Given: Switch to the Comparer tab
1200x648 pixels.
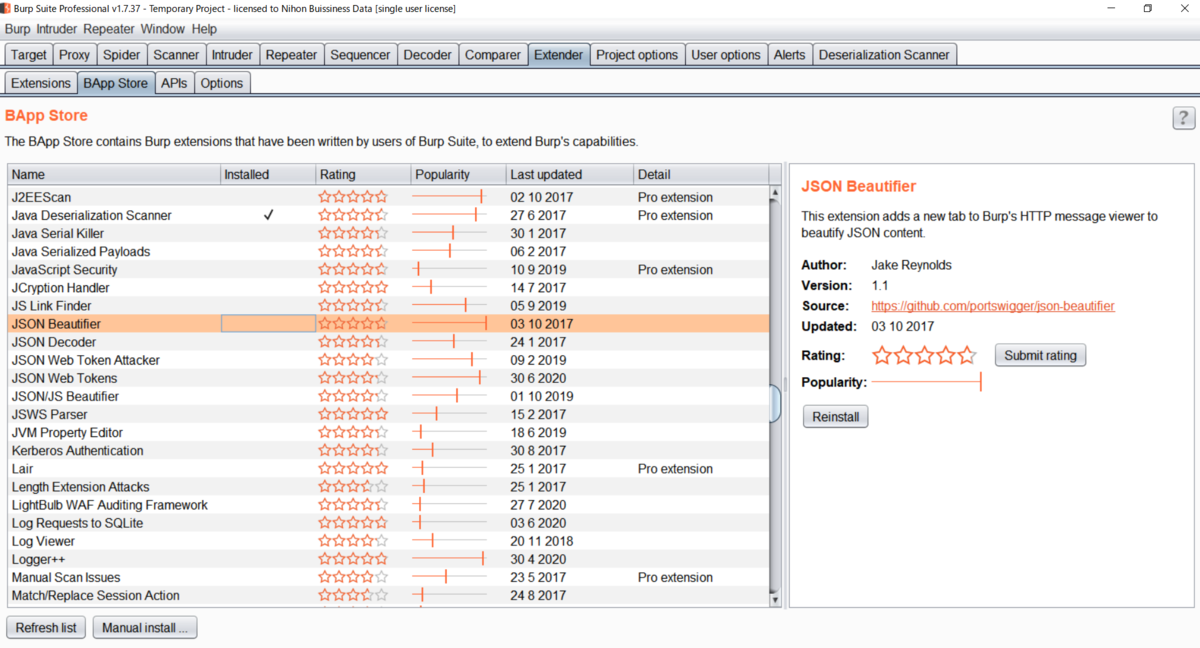Looking at the screenshot, I should [493, 55].
